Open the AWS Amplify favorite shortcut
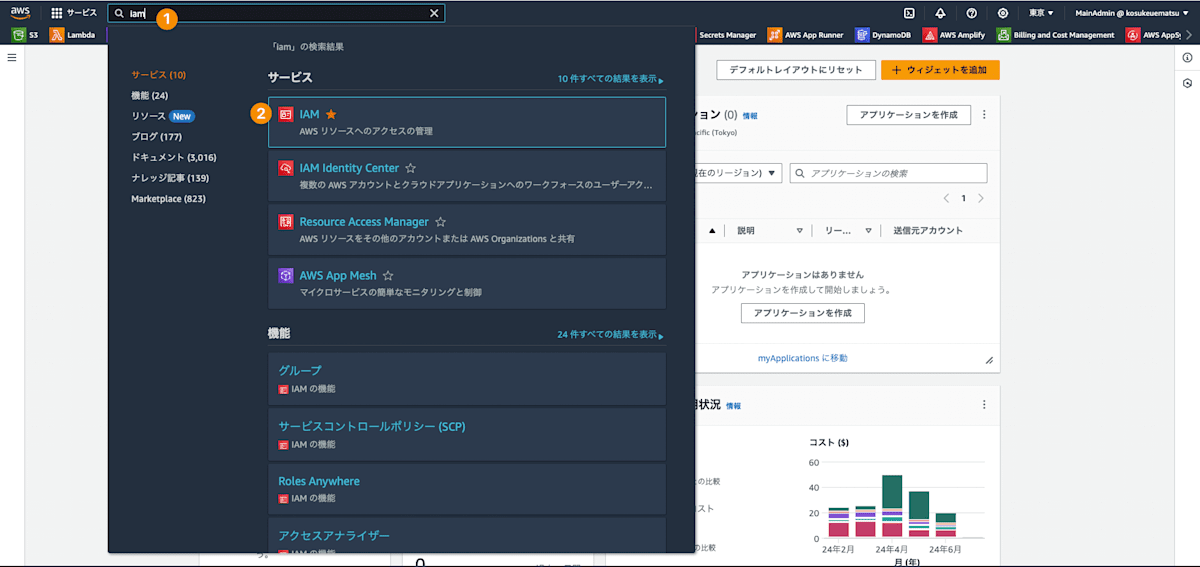Screen dimensions: 1200x567 pyautogui.click(x=954, y=35)
